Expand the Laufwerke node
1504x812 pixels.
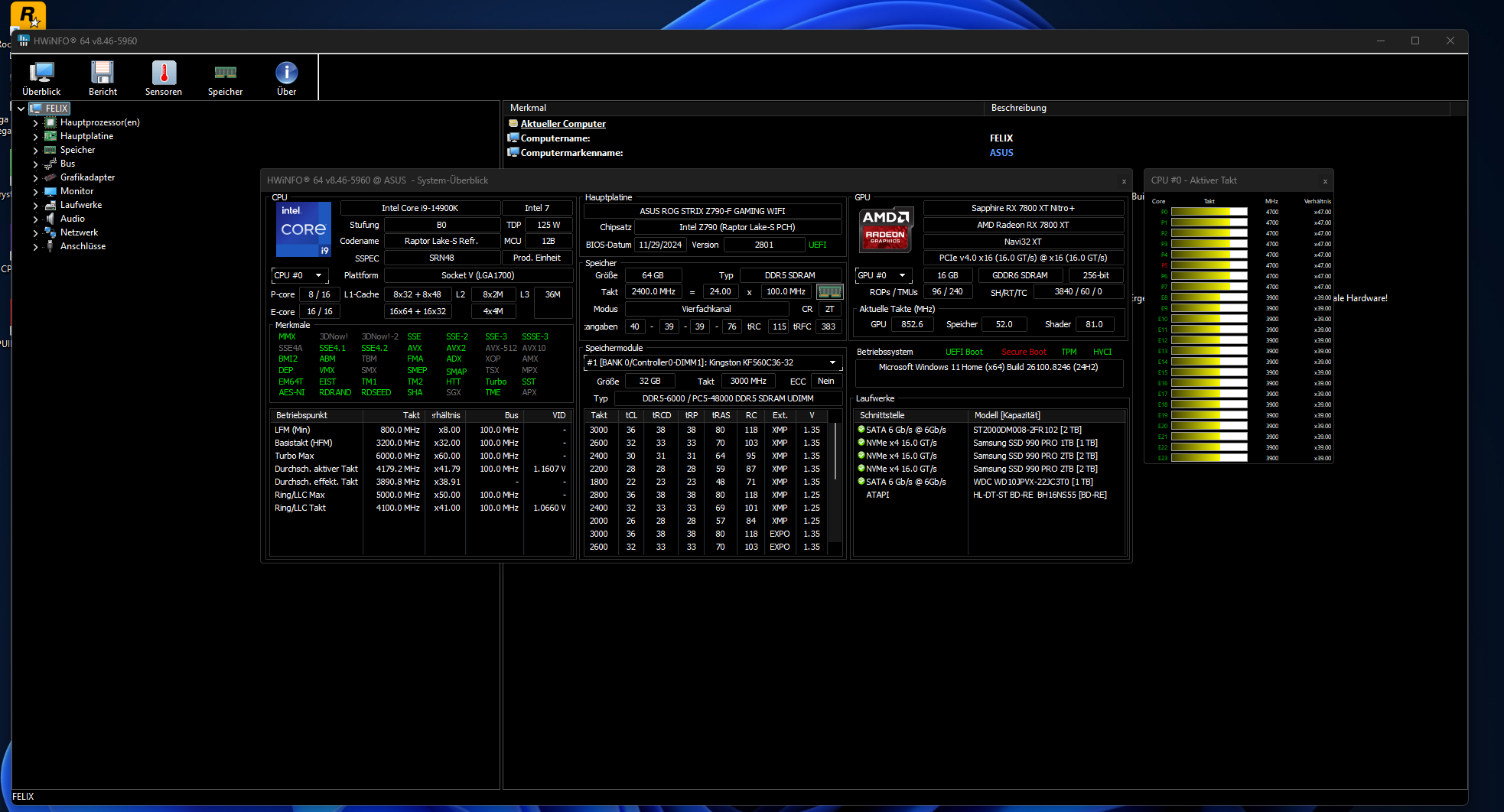coord(35,205)
